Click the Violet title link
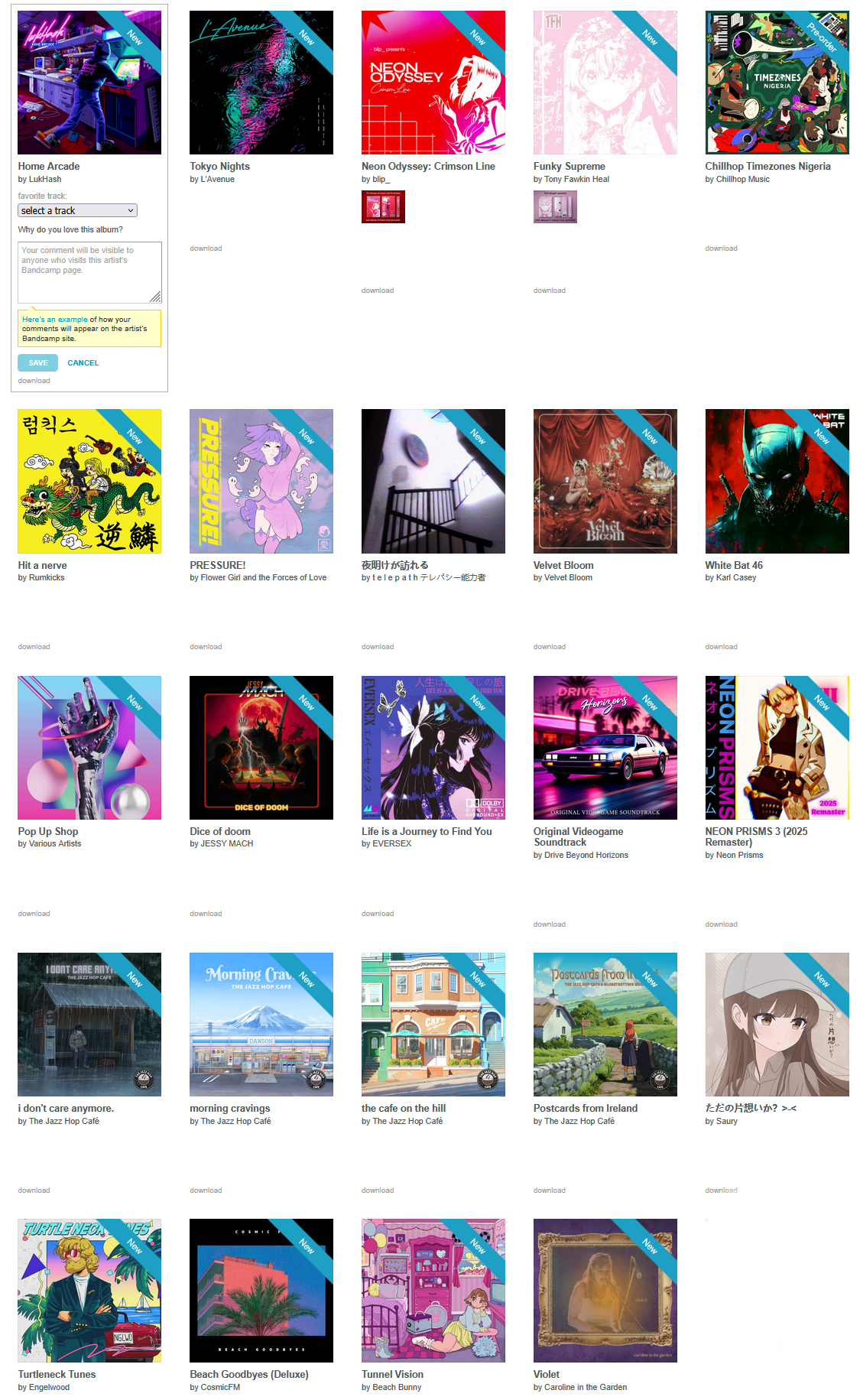Image resolution: width=860 pixels, height=1400 pixels. click(547, 1374)
